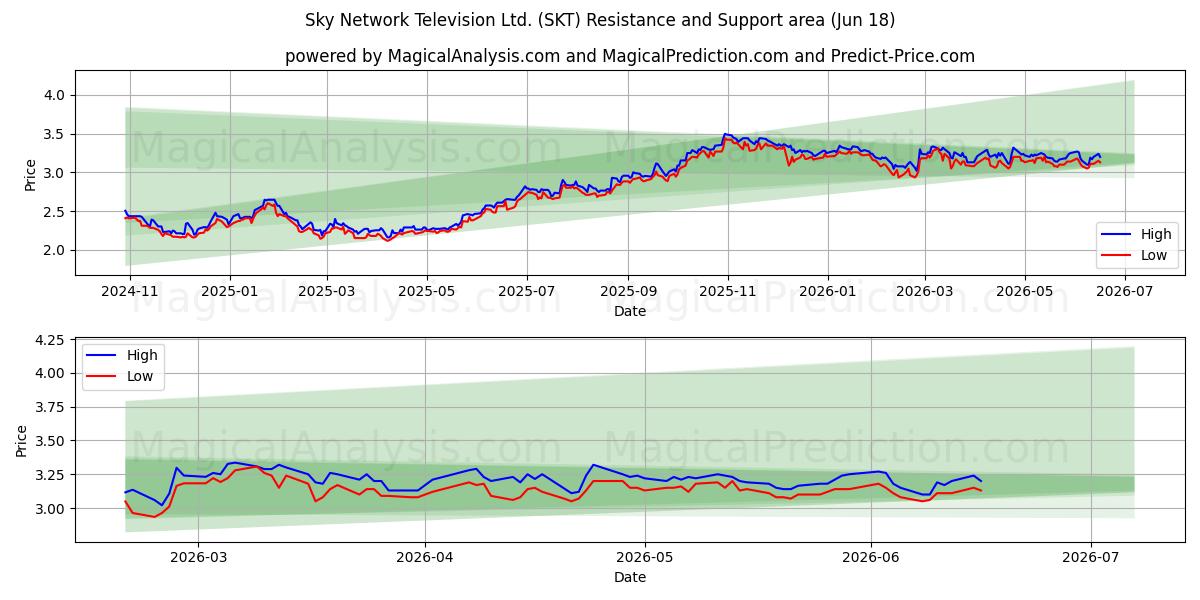Click the '2025-01' date tick label
The image size is (1200, 600).
coord(230,291)
